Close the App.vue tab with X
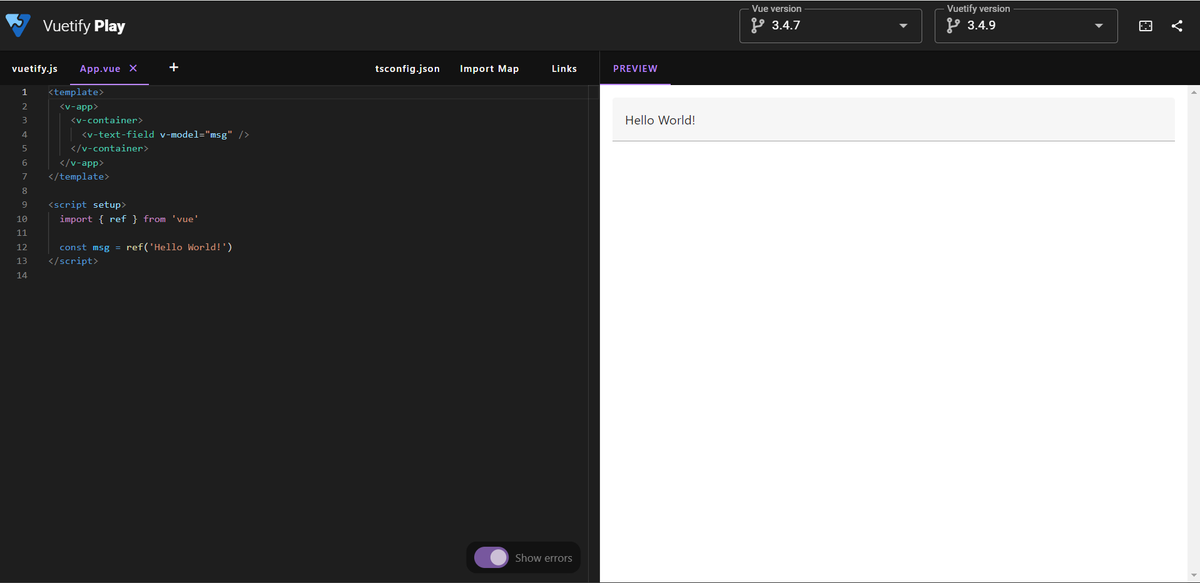1200x583 pixels. click(133, 68)
